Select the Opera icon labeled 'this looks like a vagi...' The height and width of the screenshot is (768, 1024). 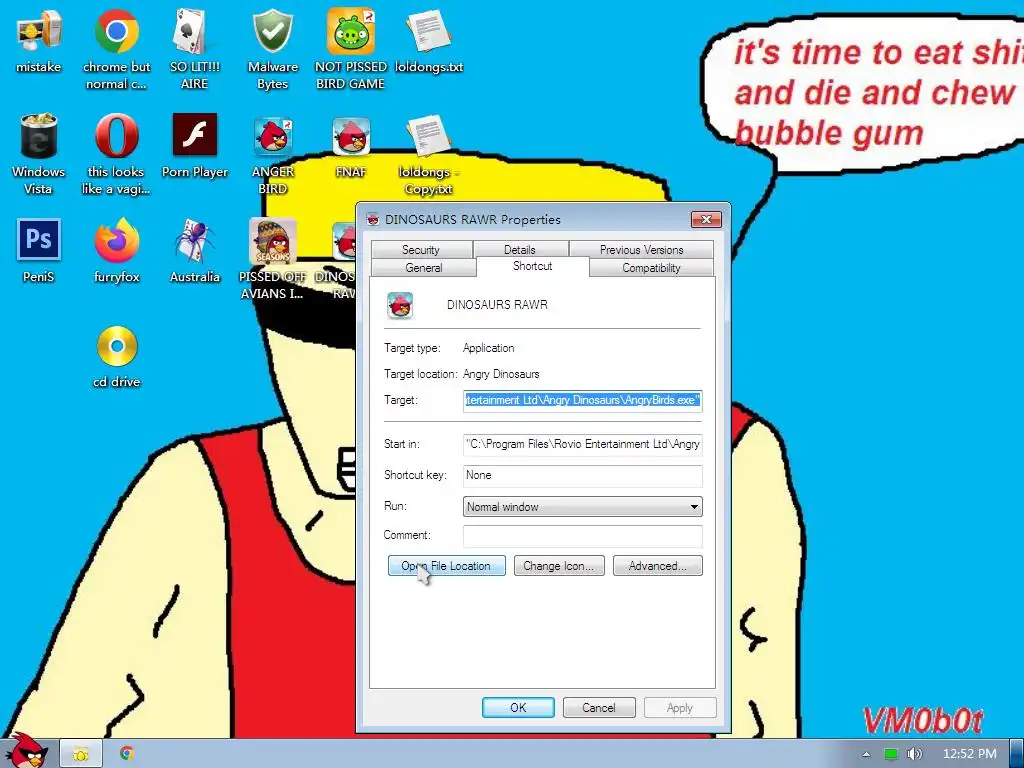pyautogui.click(x=116, y=154)
